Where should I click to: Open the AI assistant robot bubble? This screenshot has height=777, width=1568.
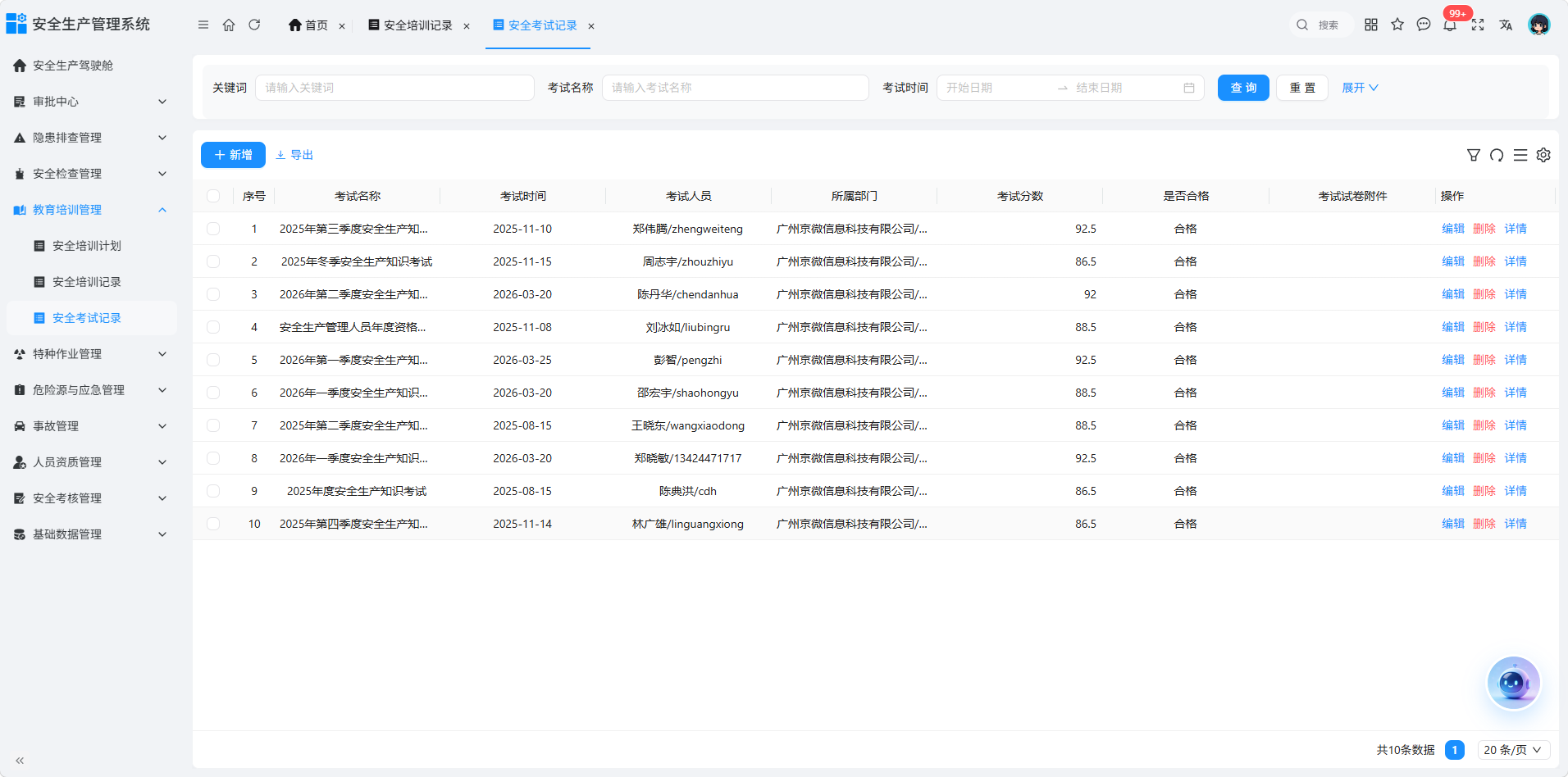point(1513,683)
